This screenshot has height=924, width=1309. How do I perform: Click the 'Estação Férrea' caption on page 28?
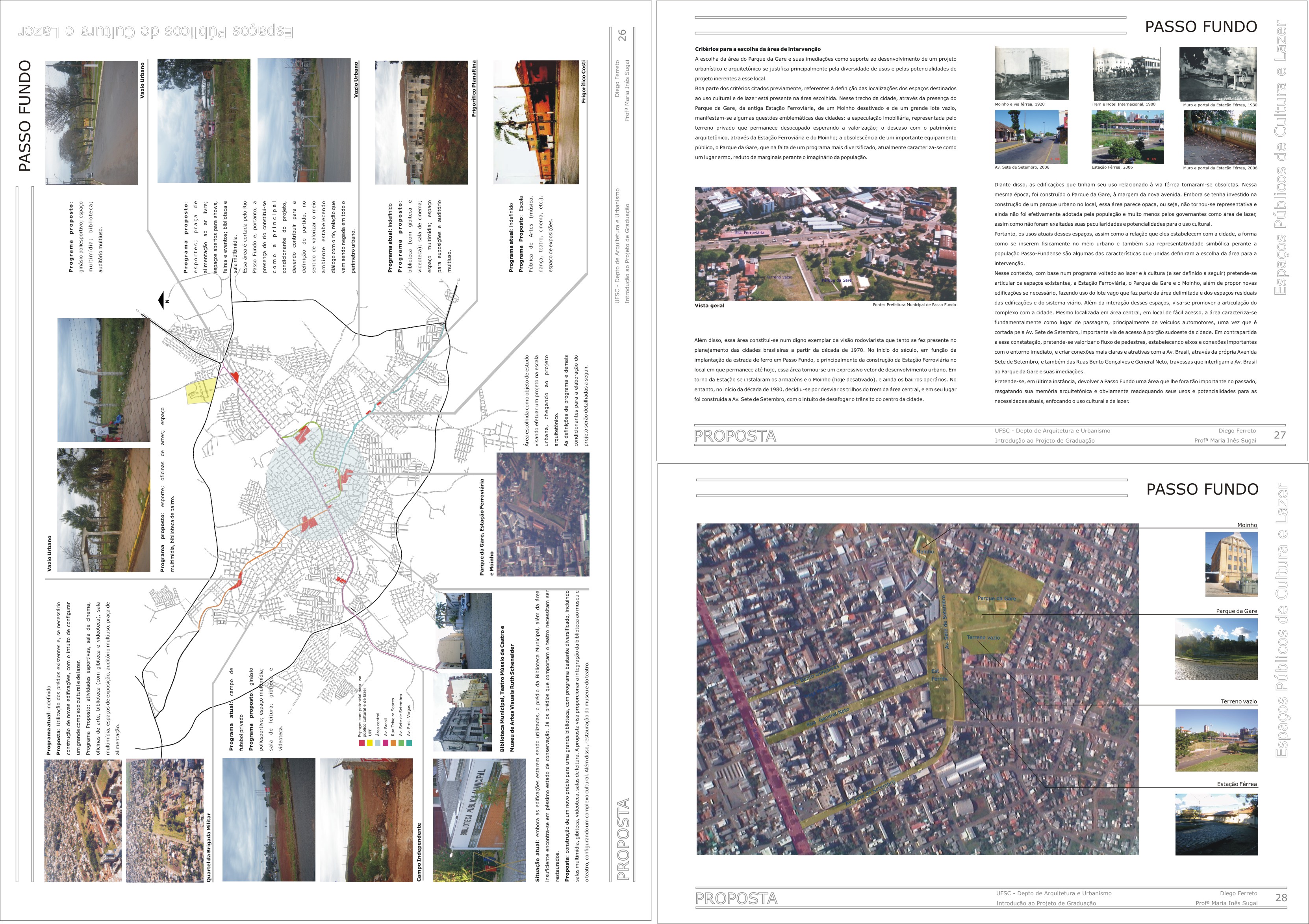point(1237,784)
